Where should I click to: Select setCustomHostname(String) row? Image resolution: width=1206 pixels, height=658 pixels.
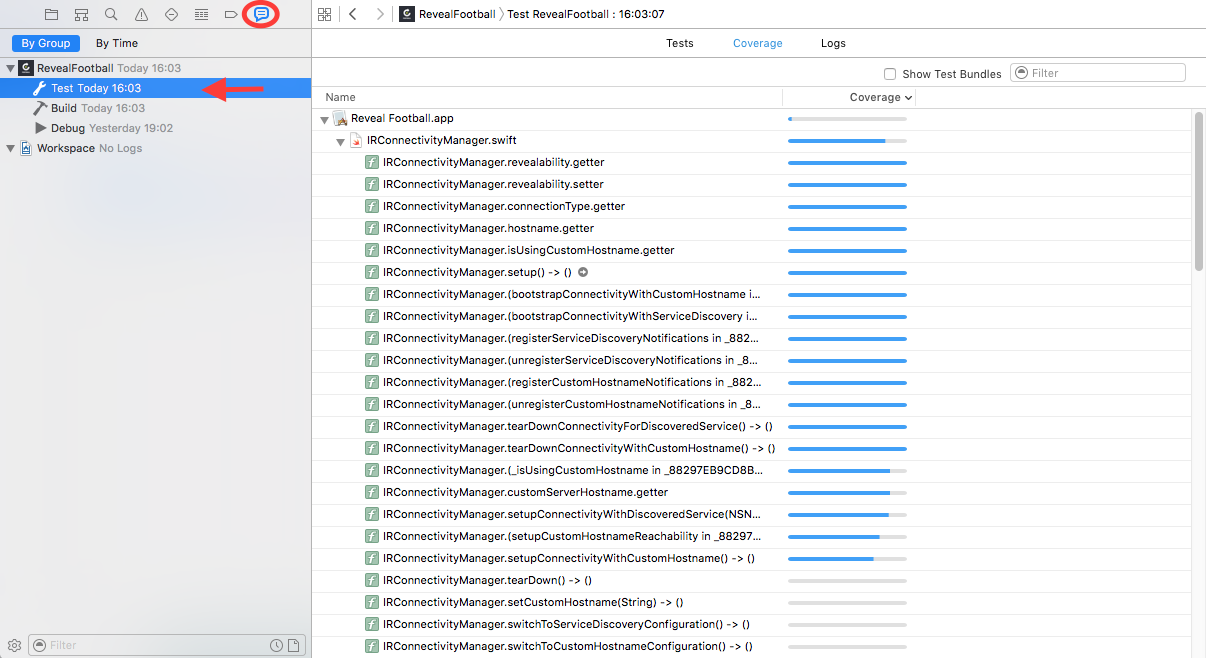752,602
